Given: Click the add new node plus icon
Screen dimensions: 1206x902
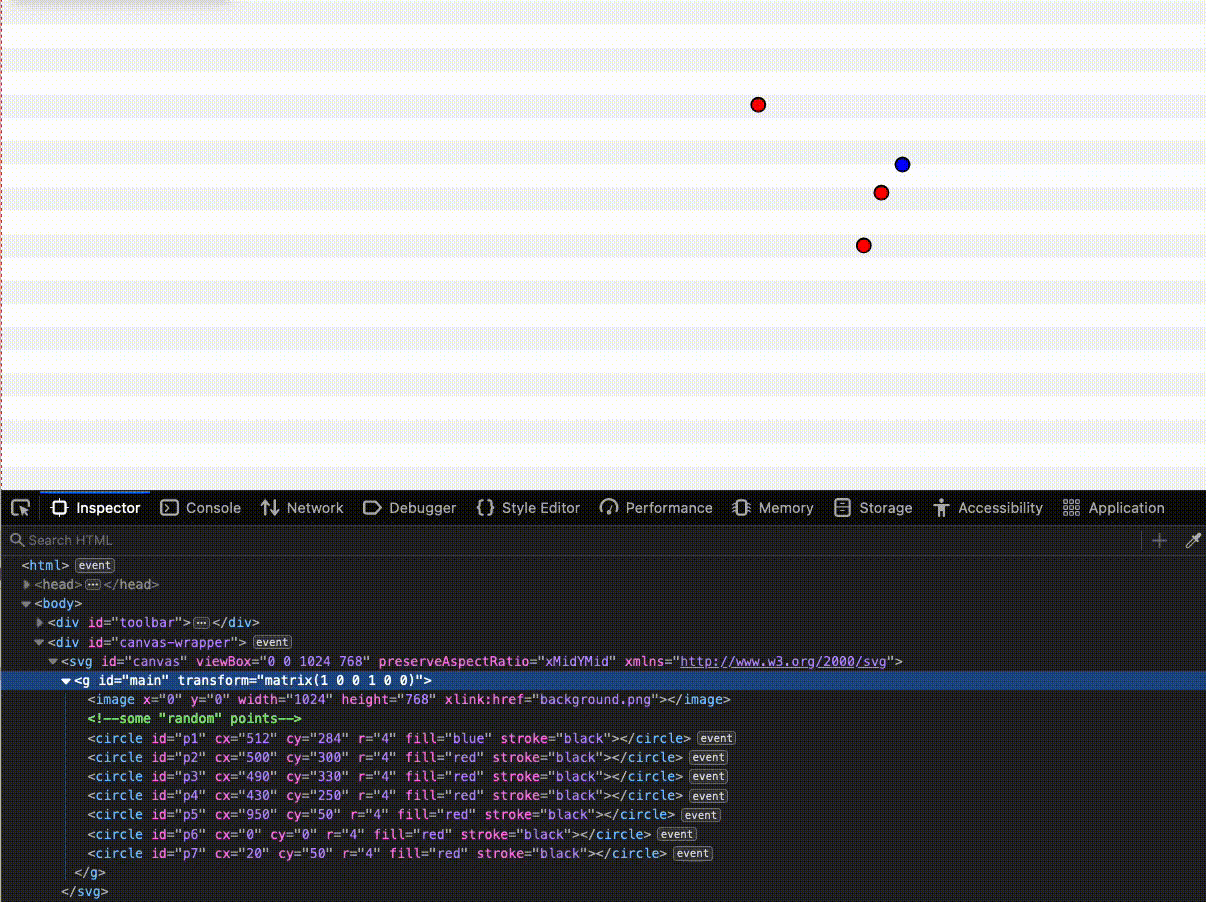Looking at the screenshot, I should click(x=1158, y=540).
